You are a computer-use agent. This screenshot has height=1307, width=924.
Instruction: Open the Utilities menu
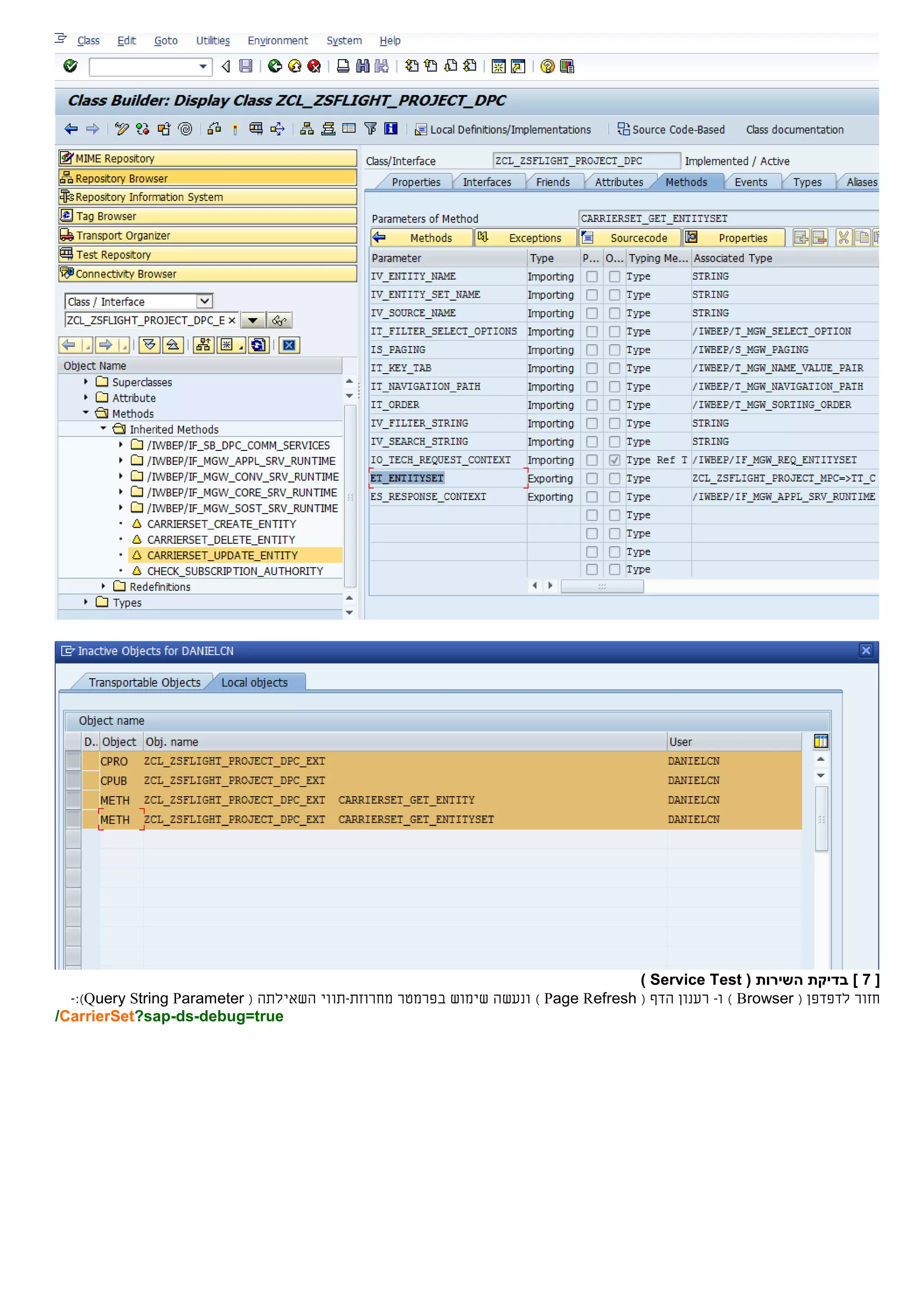(x=213, y=41)
